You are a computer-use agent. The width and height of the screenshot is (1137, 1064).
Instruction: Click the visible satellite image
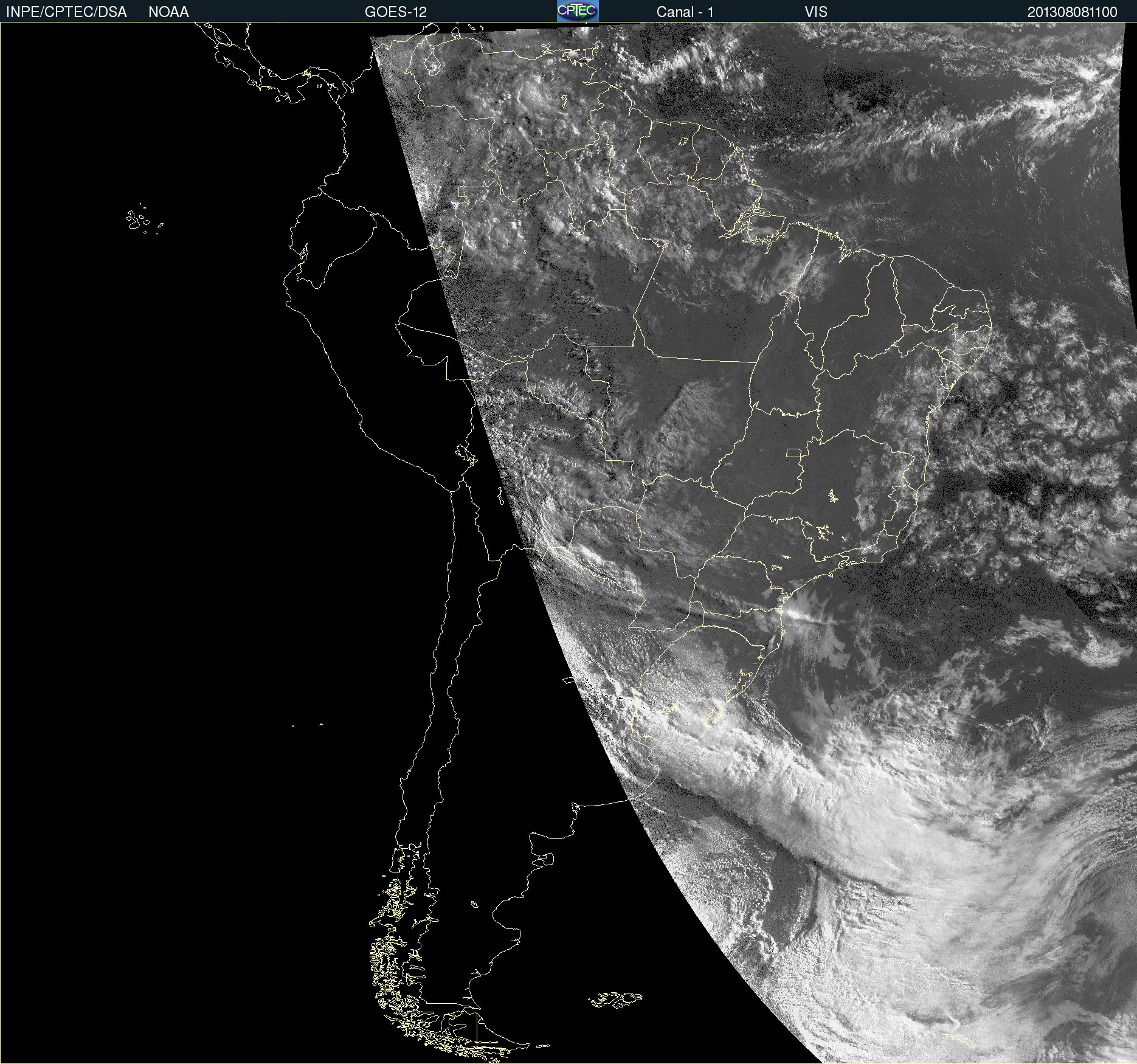click(568, 543)
